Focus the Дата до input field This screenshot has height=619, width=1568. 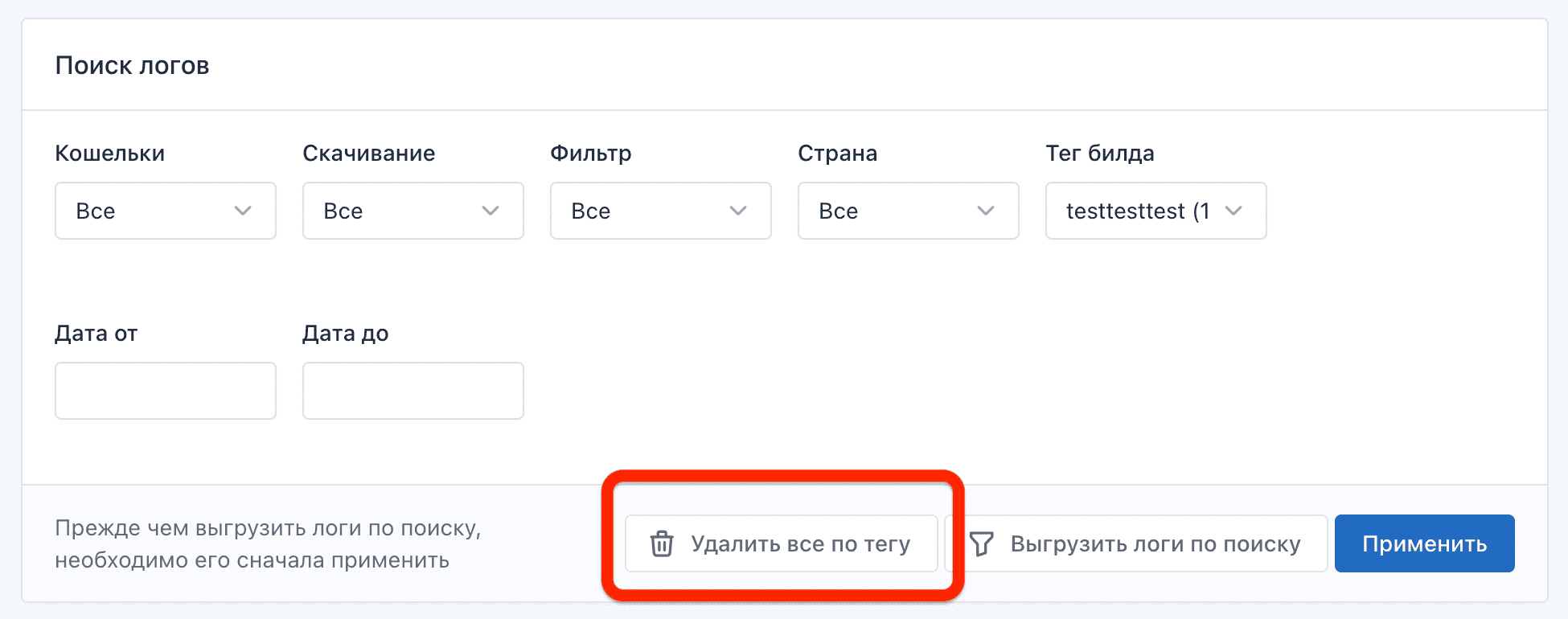coord(413,391)
